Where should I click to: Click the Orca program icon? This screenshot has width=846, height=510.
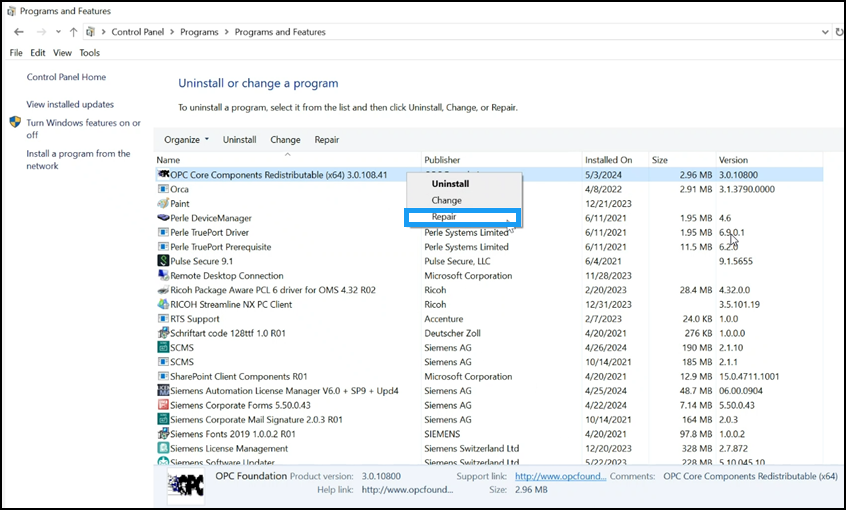click(163, 189)
